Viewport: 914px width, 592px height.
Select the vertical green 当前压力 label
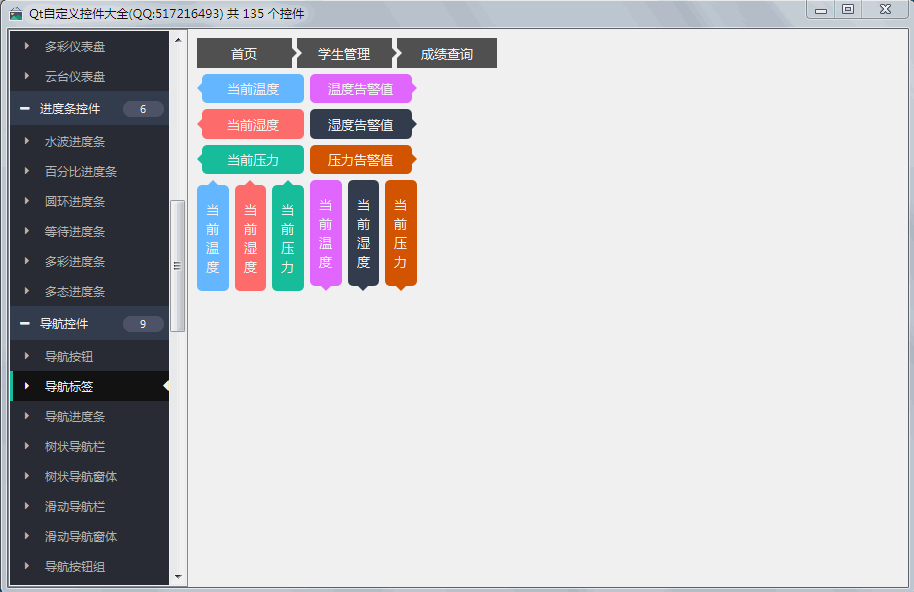coord(287,239)
